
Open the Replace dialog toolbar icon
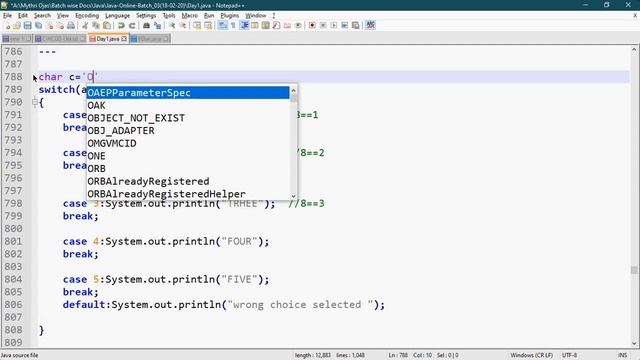[x=157, y=25]
